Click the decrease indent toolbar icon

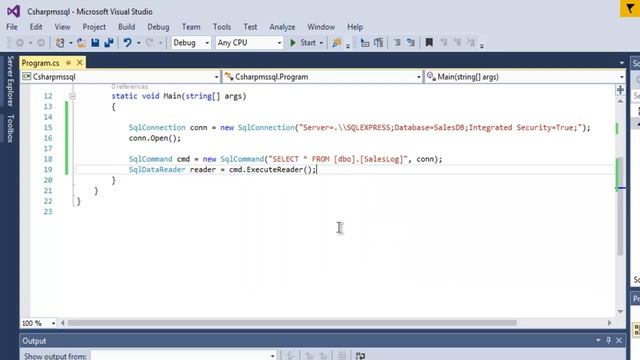click(365, 42)
